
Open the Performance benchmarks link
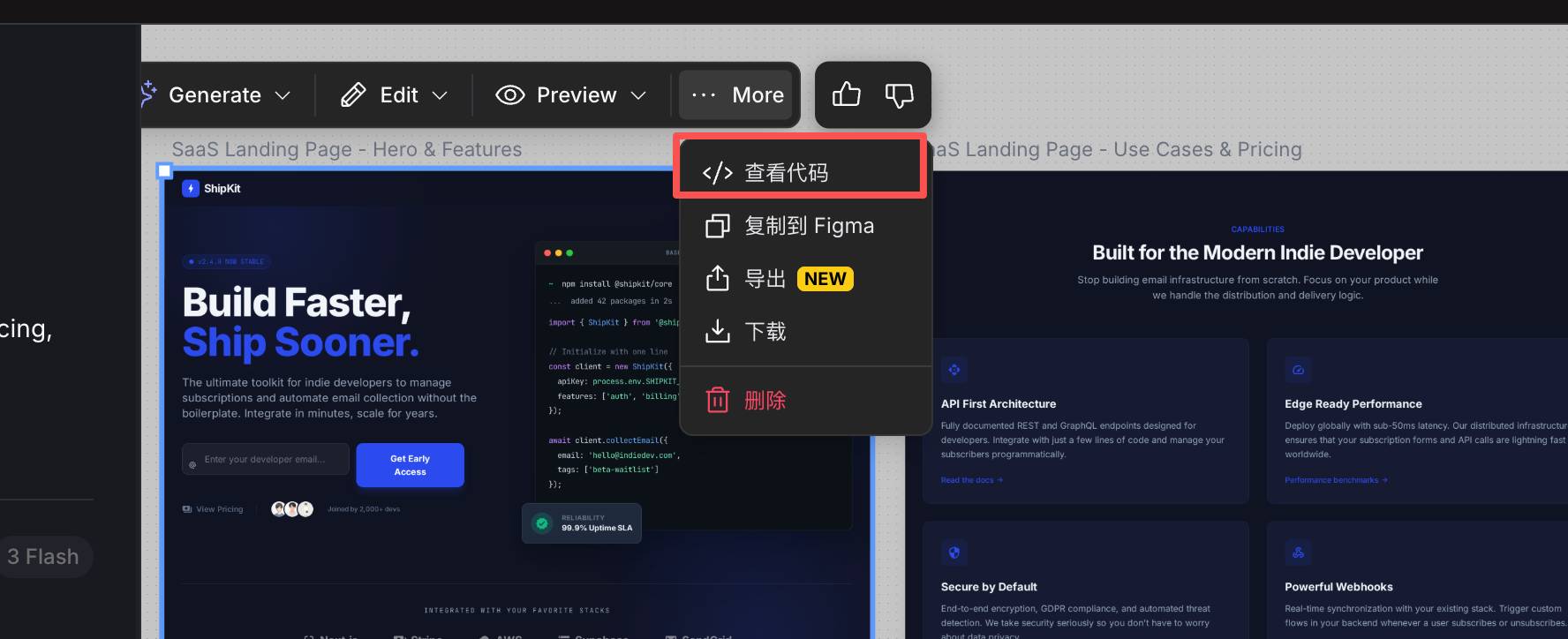tap(1335, 480)
